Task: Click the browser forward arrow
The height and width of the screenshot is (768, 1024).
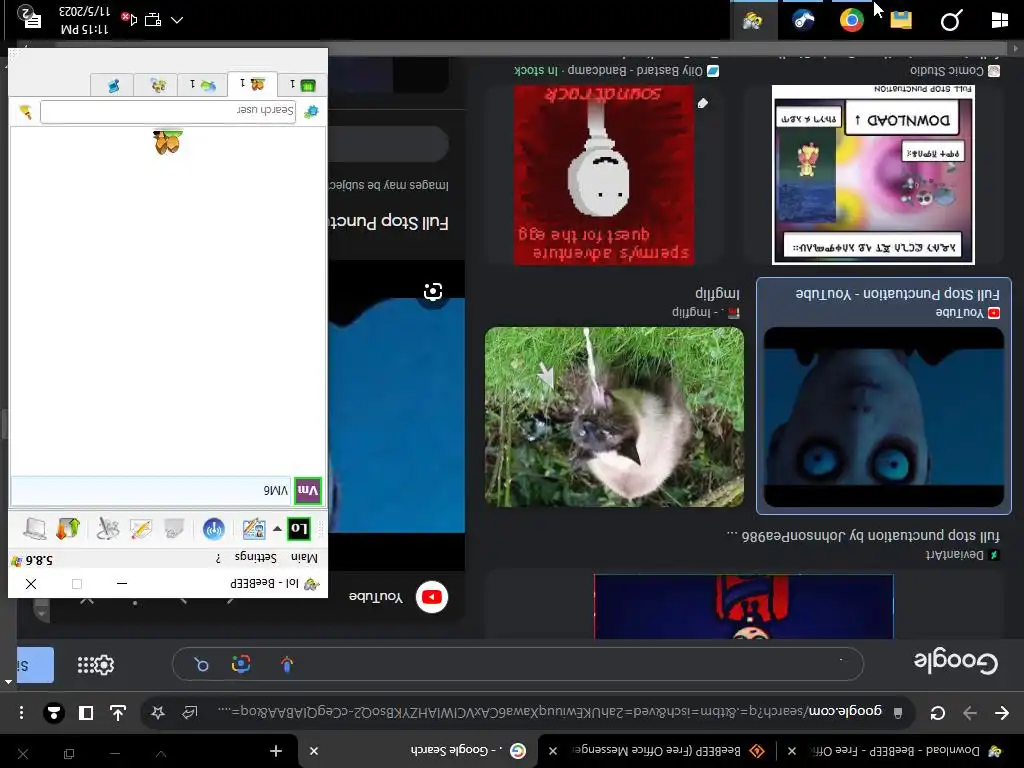Action: (970, 712)
